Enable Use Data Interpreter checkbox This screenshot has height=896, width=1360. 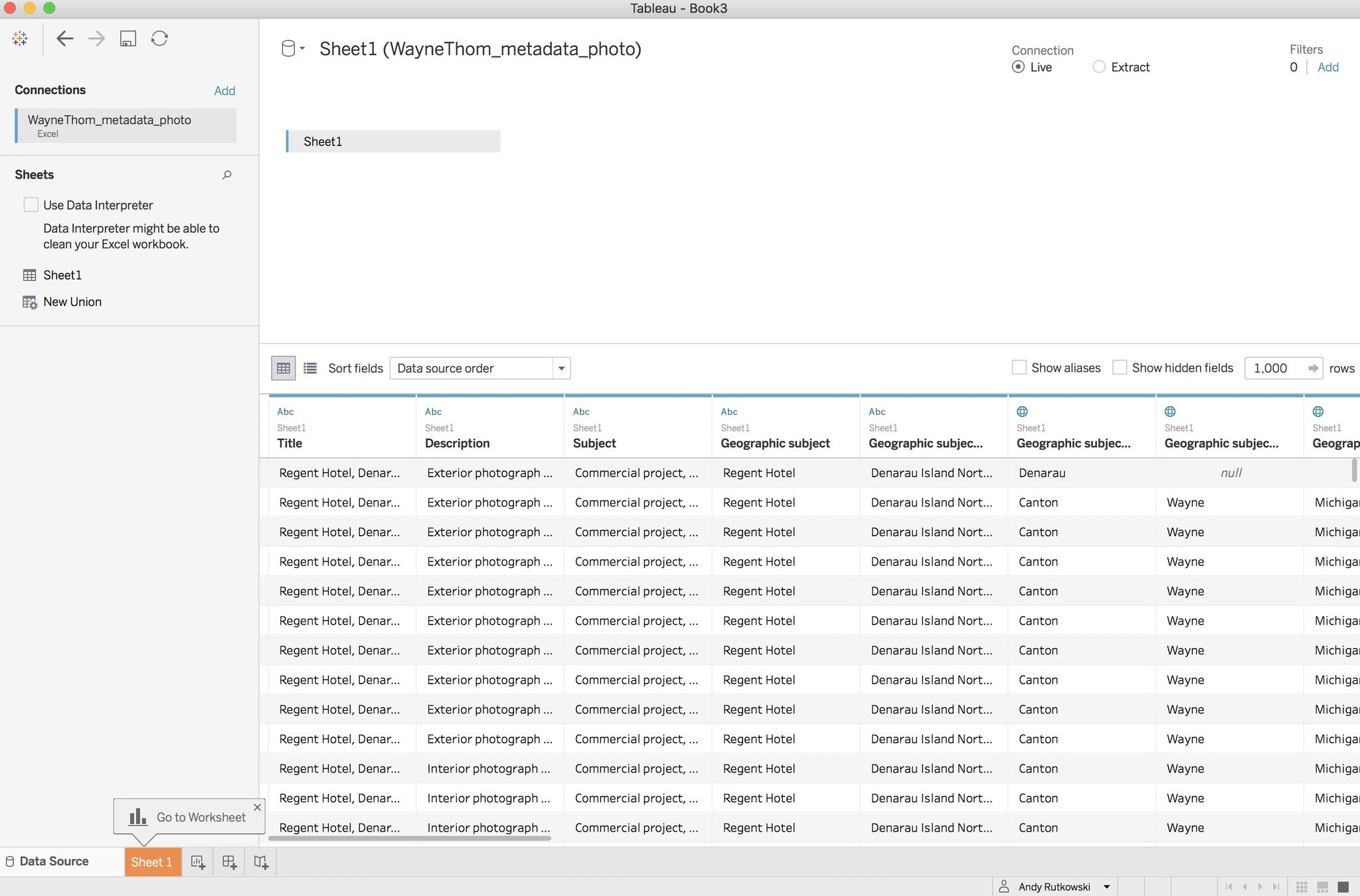(31, 205)
